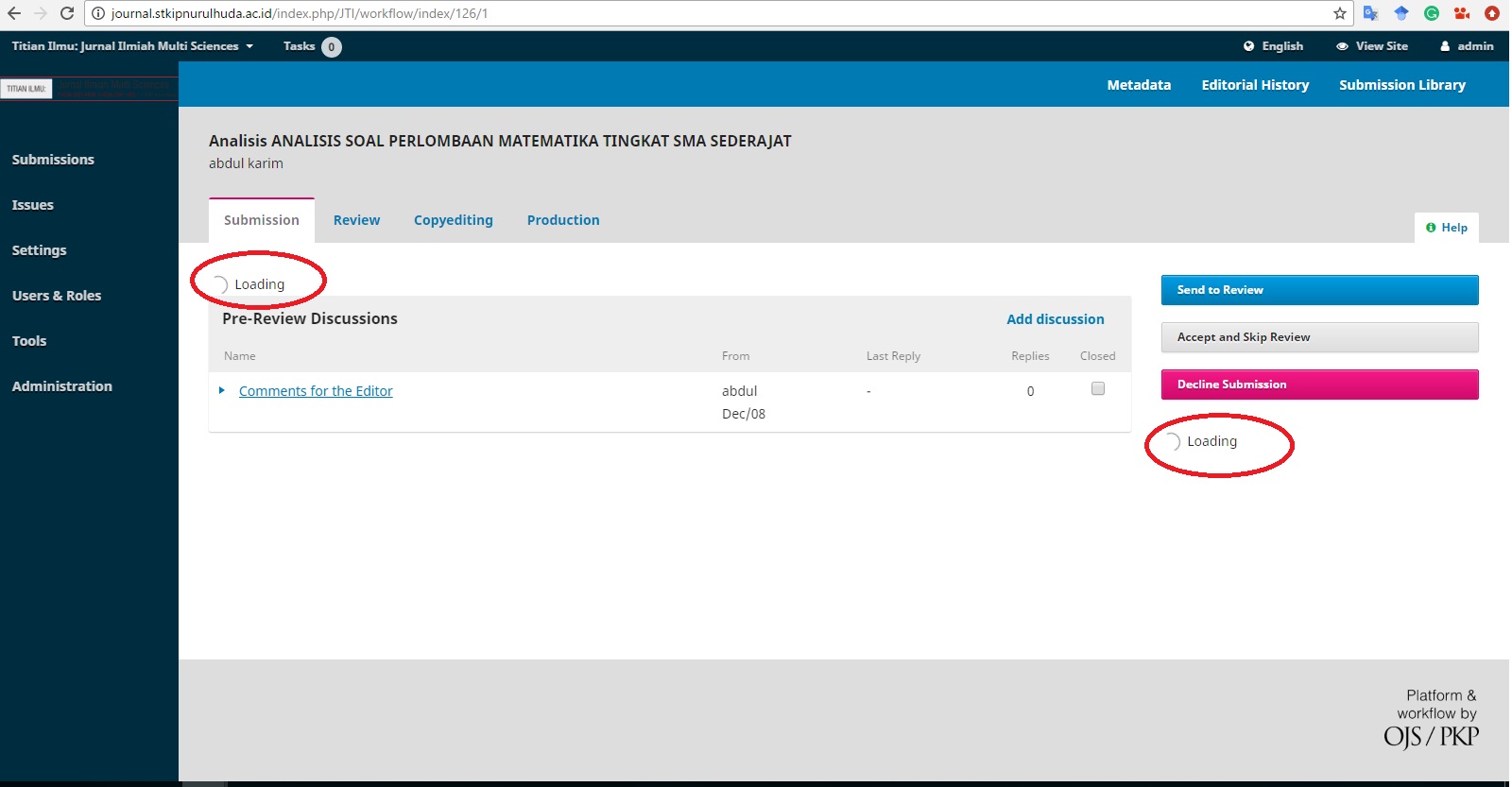Open Users & Roles in sidebar
The height and width of the screenshot is (787, 1512).
tap(57, 296)
